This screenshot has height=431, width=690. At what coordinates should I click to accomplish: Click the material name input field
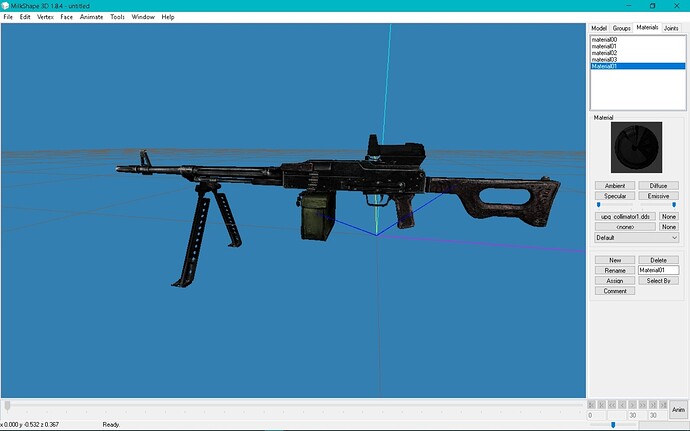click(658, 270)
